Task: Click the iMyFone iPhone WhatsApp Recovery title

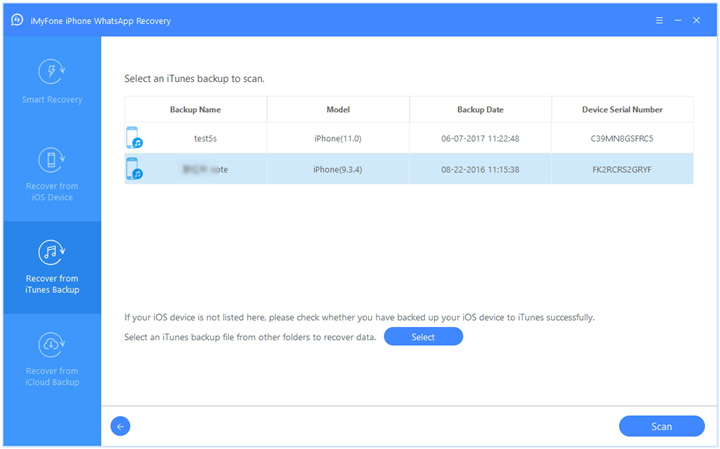Action: (101, 21)
